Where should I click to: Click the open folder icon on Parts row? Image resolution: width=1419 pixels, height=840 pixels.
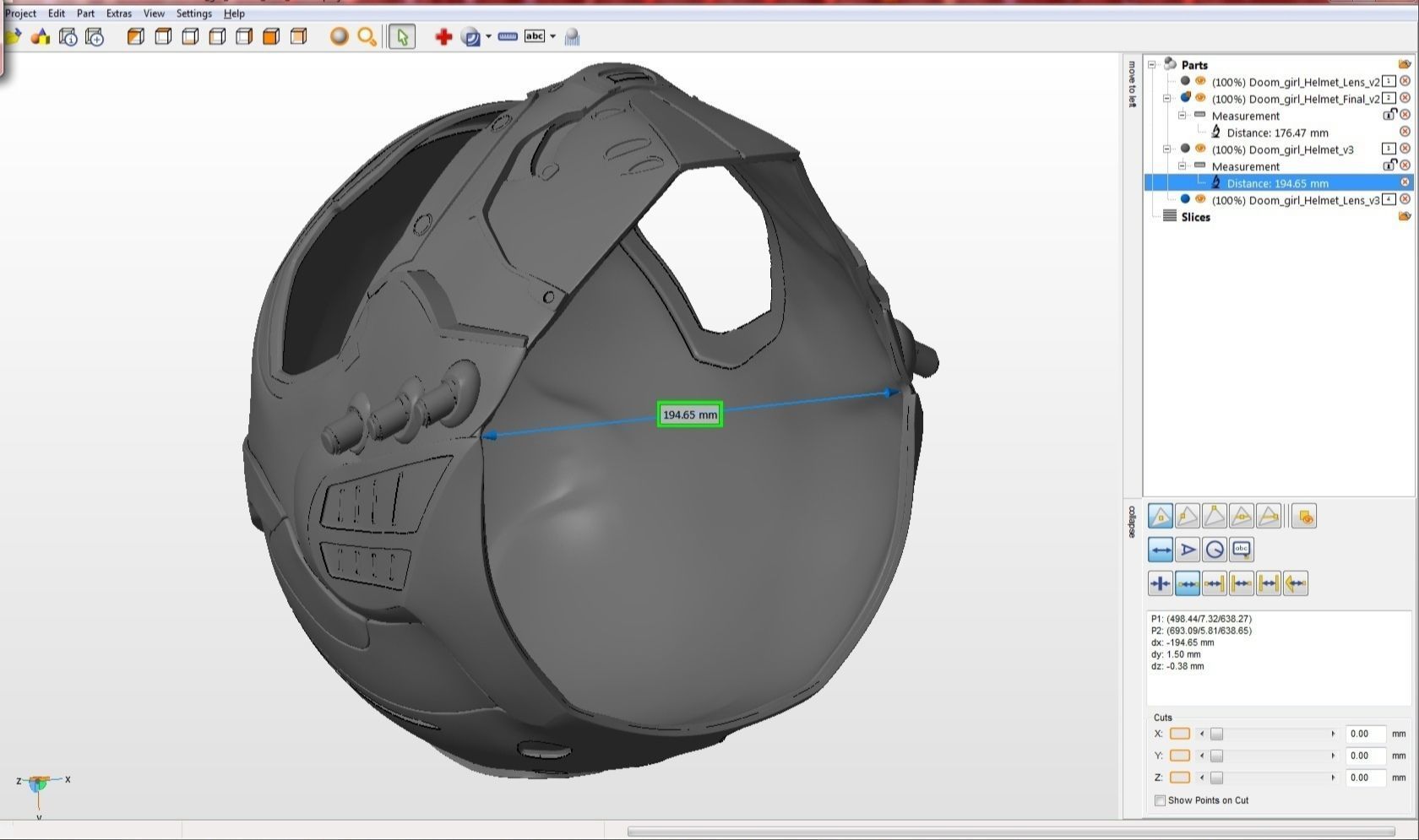pyautogui.click(x=1405, y=64)
